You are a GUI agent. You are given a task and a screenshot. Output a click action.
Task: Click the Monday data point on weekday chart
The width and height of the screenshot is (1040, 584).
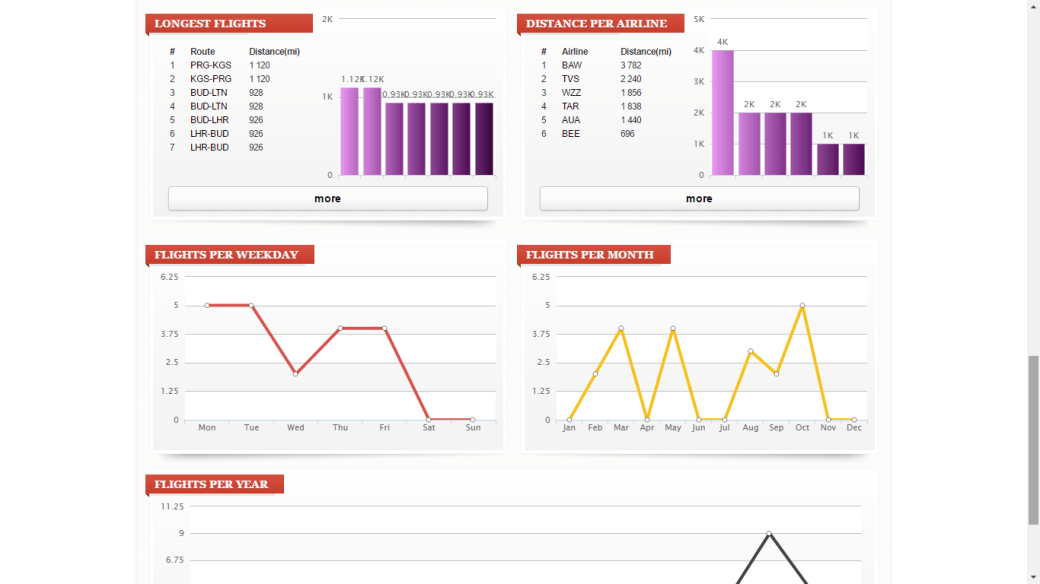point(207,305)
